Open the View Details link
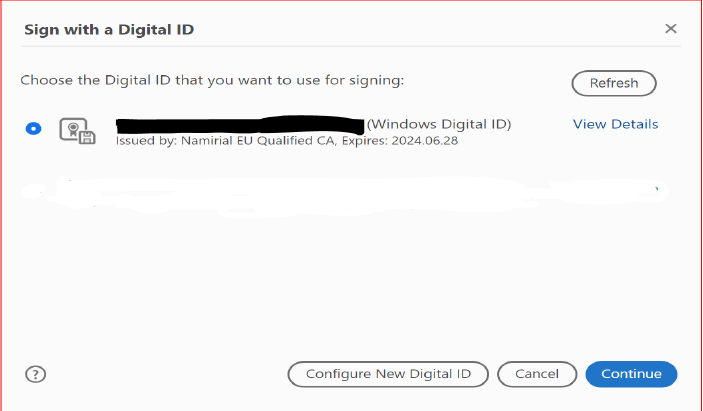The height and width of the screenshot is (411, 703). coord(616,124)
